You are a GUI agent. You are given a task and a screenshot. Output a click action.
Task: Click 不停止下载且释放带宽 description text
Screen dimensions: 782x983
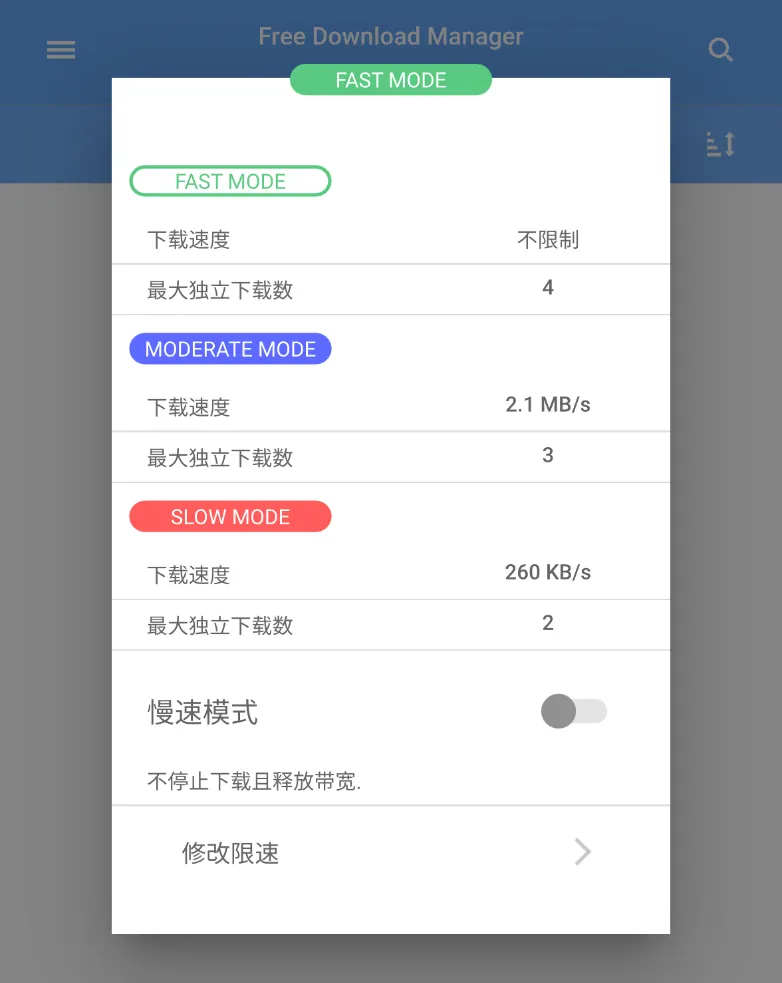click(x=254, y=781)
